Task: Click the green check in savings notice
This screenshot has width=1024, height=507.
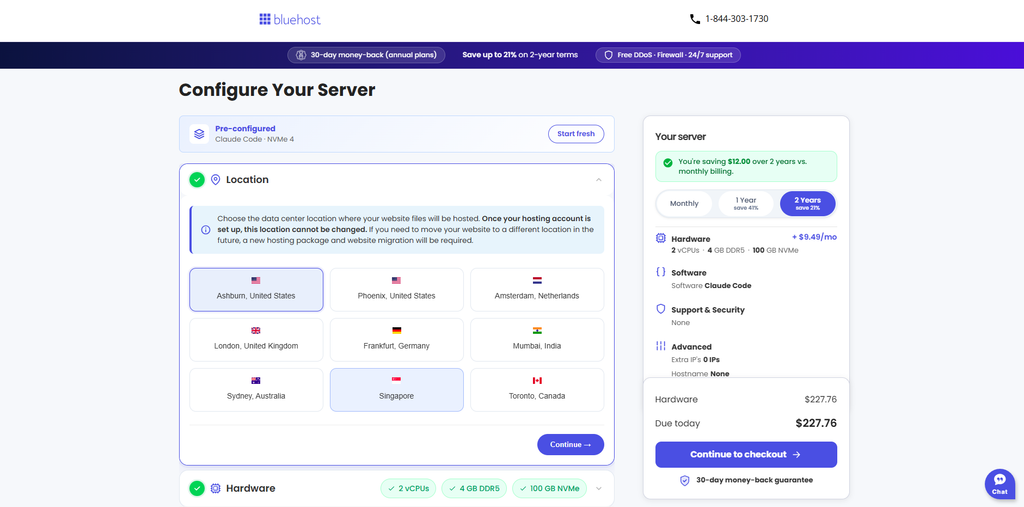Action: [x=667, y=163]
